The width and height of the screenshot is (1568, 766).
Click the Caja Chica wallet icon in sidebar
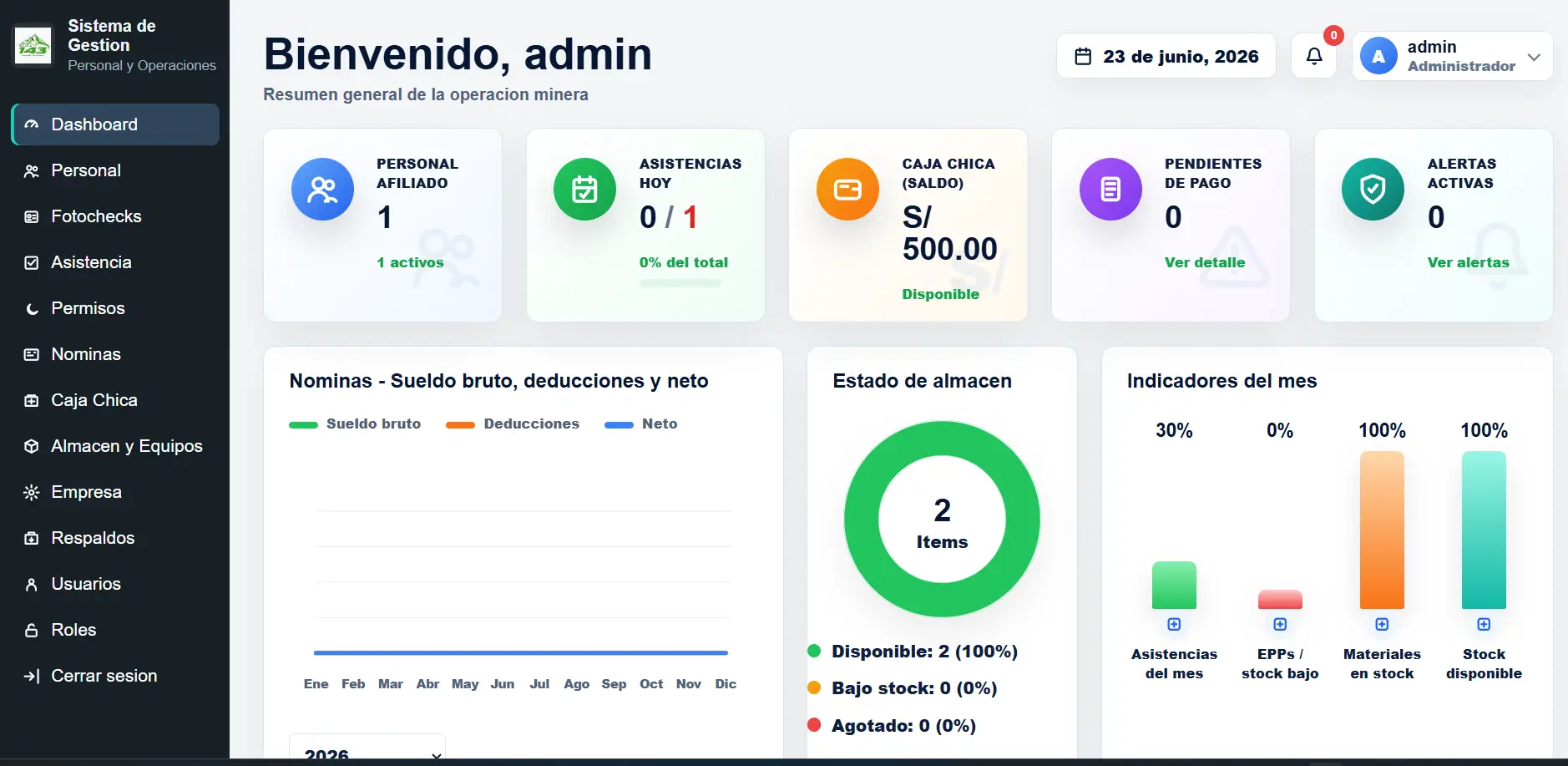pyautogui.click(x=32, y=400)
